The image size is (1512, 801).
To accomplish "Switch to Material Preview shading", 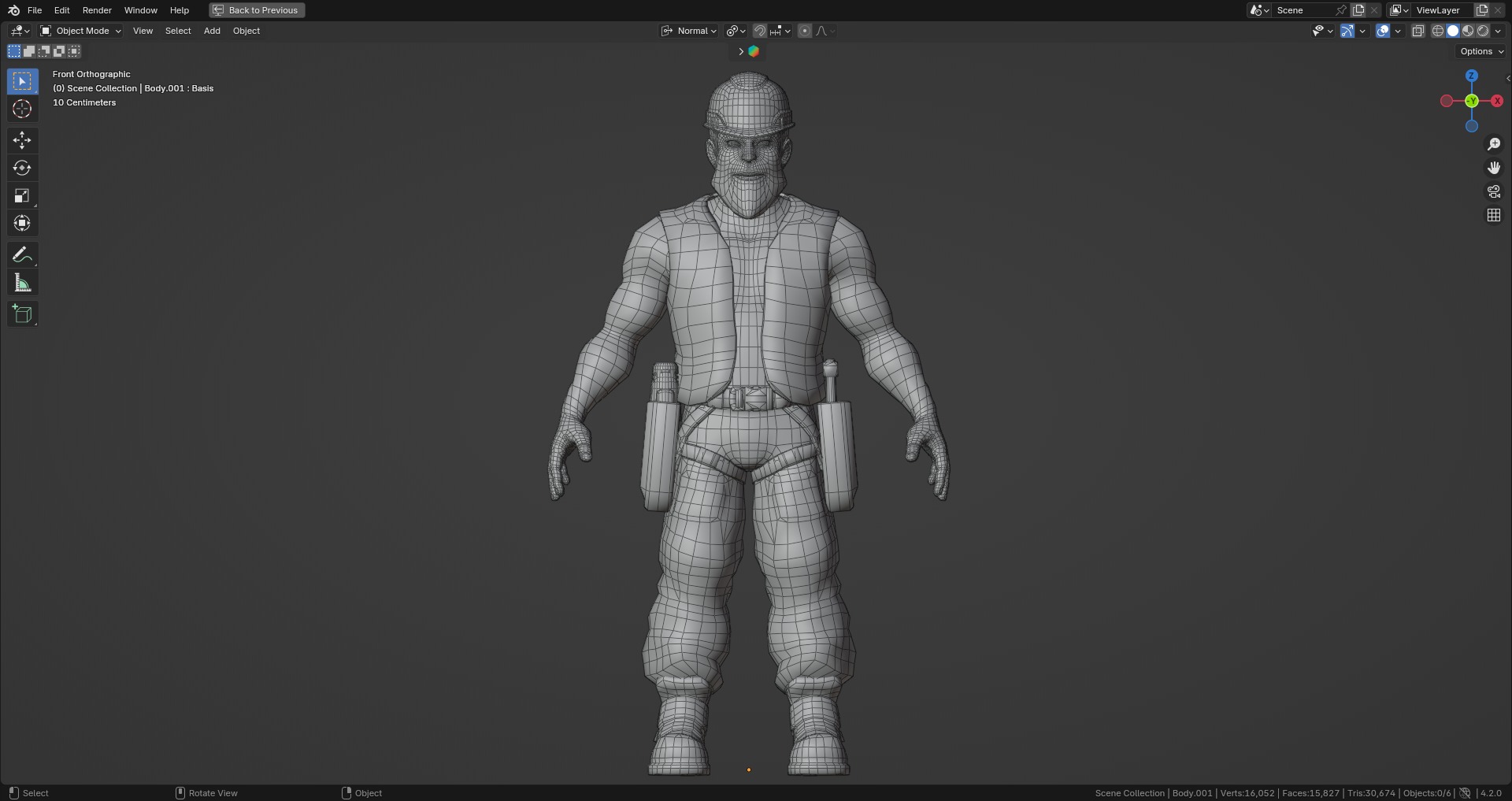I will click(1468, 31).
